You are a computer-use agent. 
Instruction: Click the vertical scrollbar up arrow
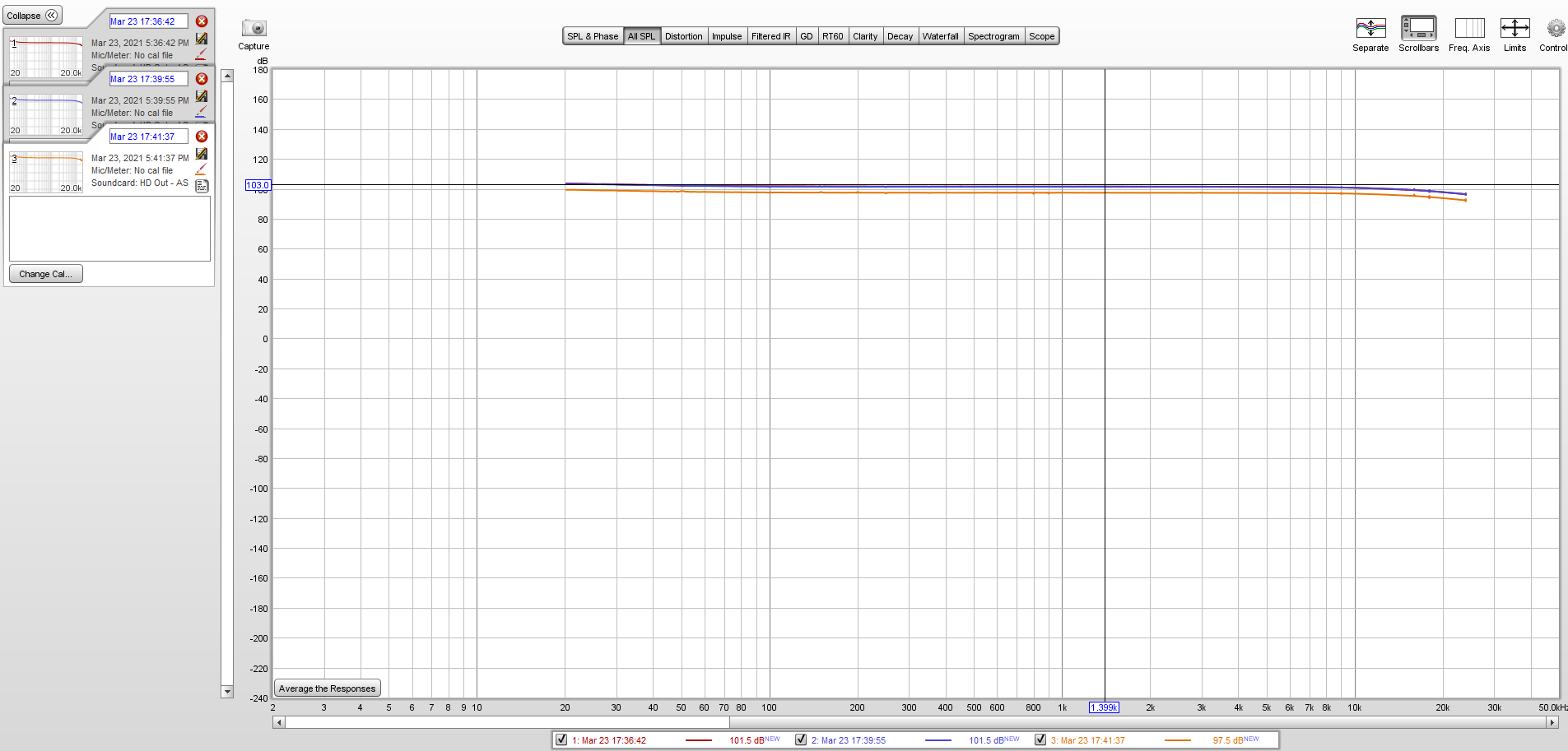coord(227,76)
